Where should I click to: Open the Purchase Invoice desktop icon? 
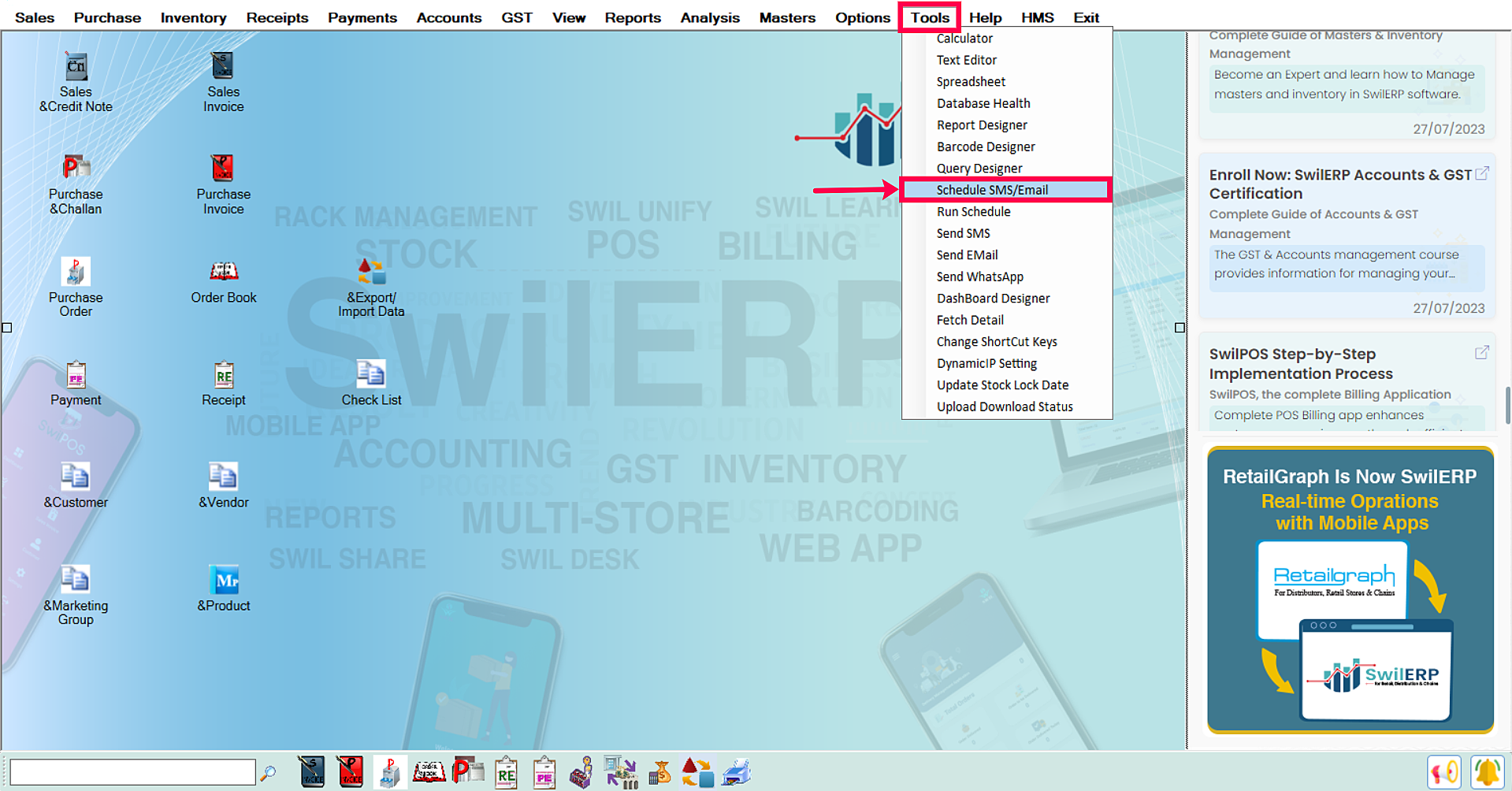pos(223,185)
